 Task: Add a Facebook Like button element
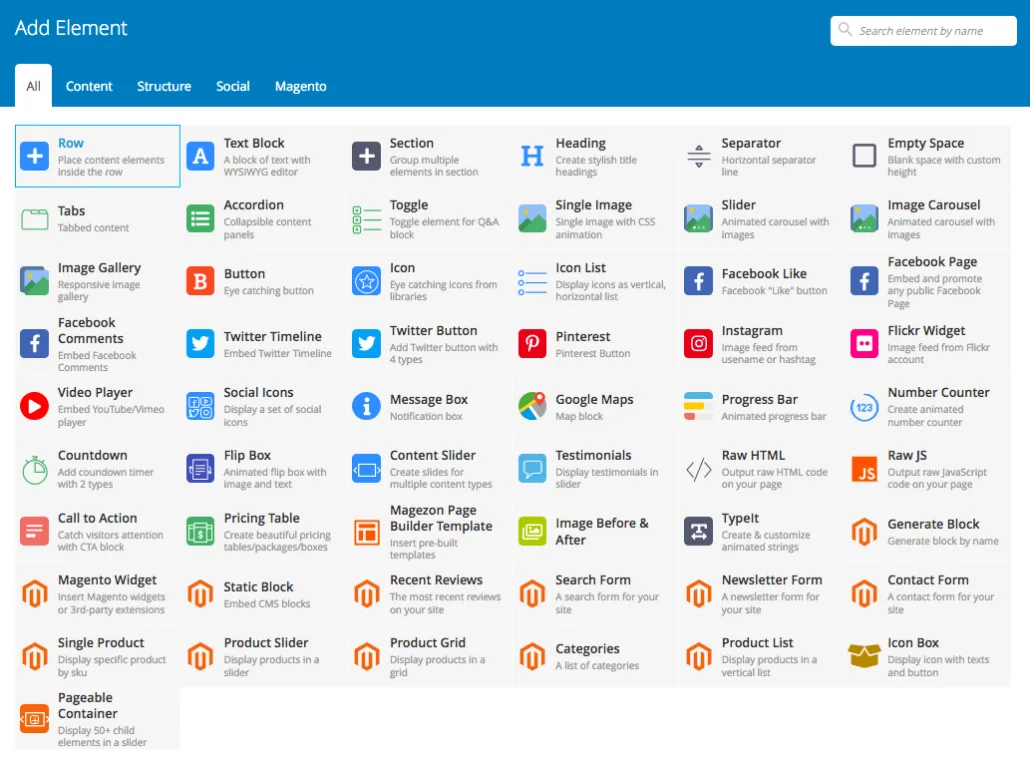click(759, 280)
